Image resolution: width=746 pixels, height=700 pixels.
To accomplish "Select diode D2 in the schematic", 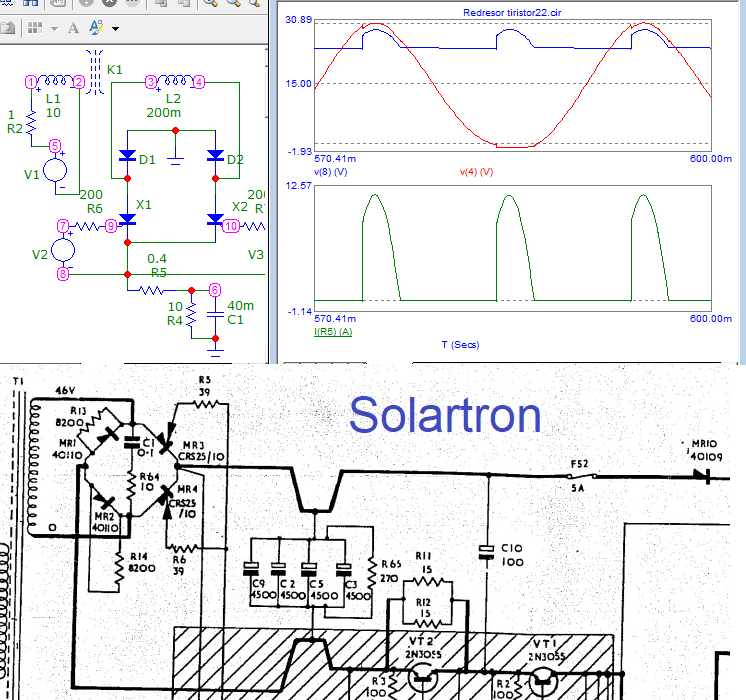I will pyautogui.click(x=216, y=155).
